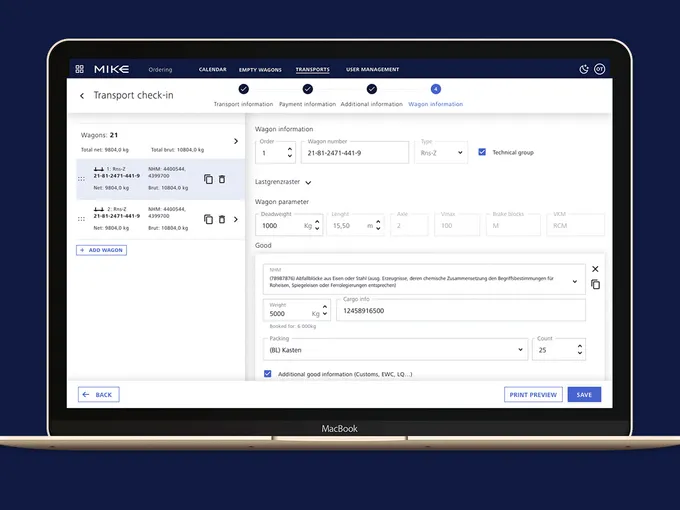Open the Packing dropdown (BL) Kasten
Screen dimensions: 680x510
394,350
